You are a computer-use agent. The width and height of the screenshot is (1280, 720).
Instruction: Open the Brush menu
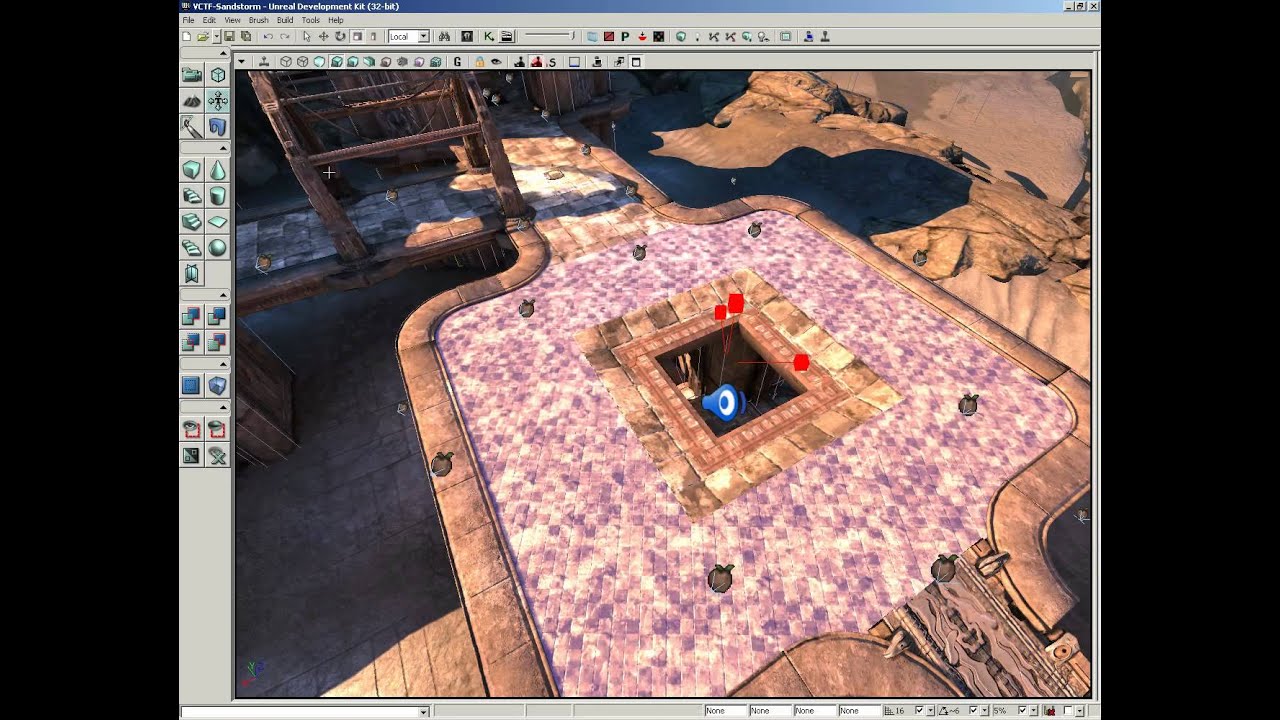pos(258,20)
